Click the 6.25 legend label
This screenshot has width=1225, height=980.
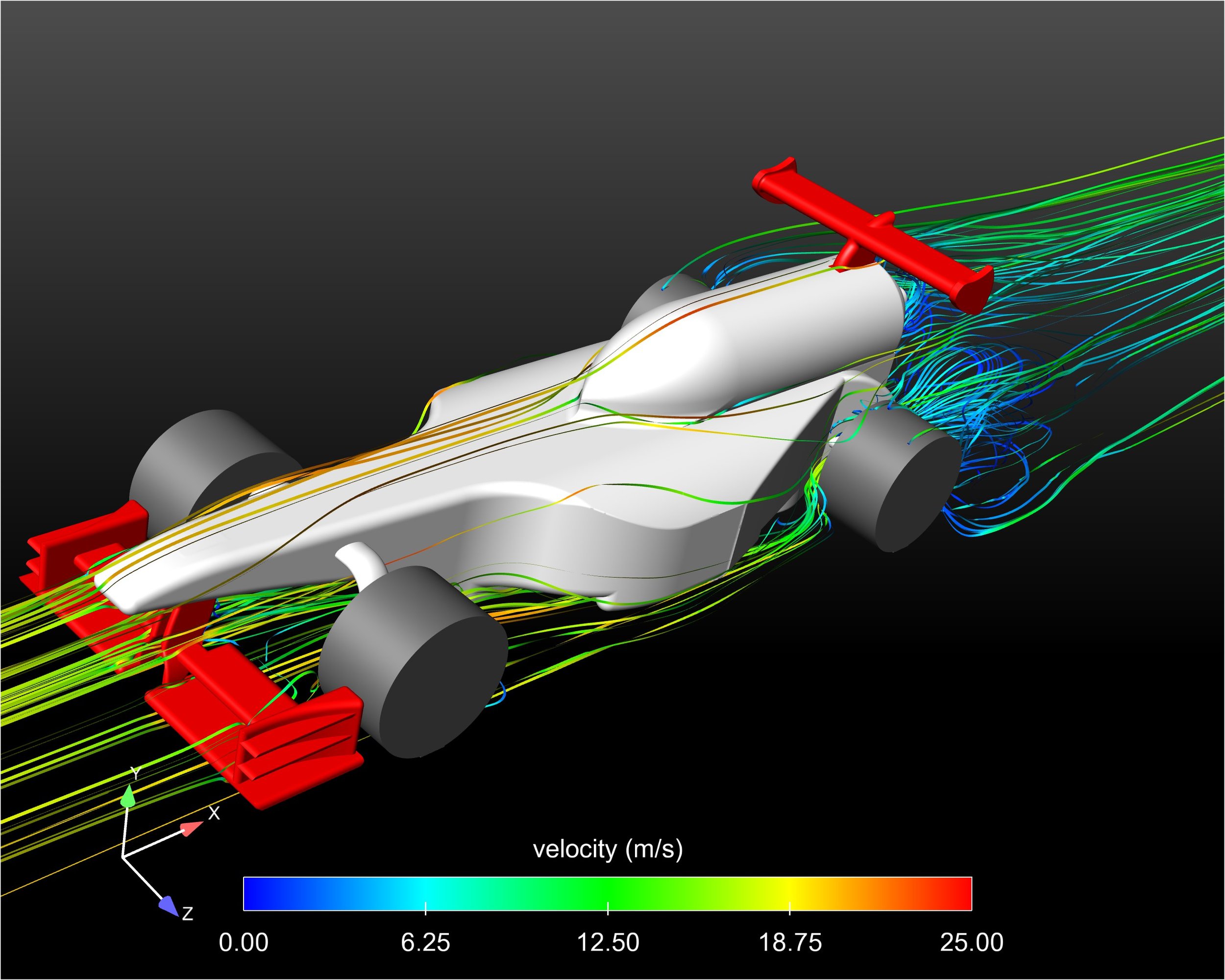[x=426, y=942]
